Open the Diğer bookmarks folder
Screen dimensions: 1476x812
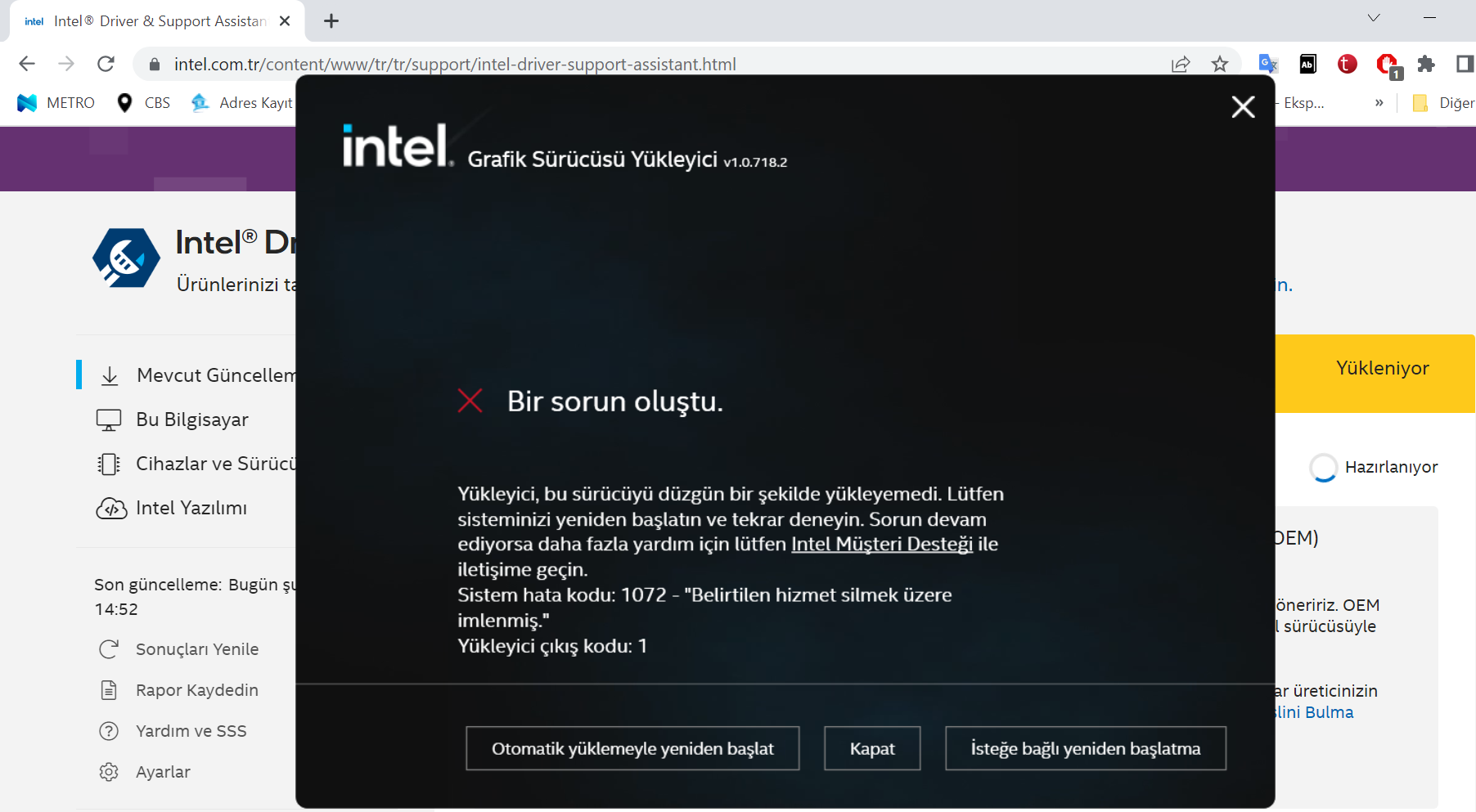(1443, 102)
